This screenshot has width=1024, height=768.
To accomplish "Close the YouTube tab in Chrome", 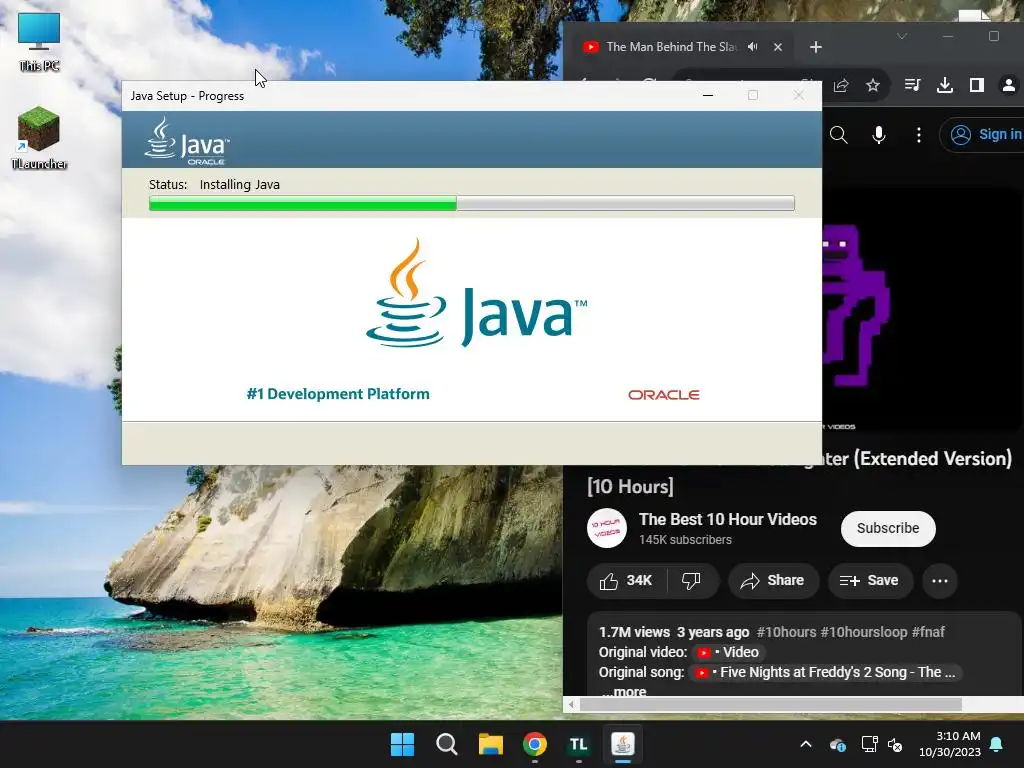I will (778, 47).
